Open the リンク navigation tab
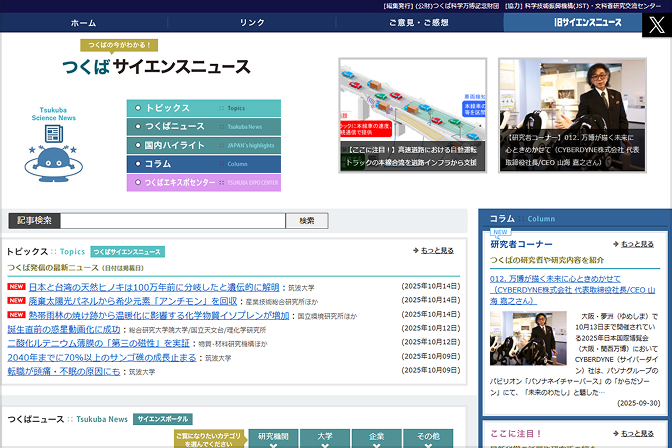This screenshot has width=672, height=448. click(252, 22)
